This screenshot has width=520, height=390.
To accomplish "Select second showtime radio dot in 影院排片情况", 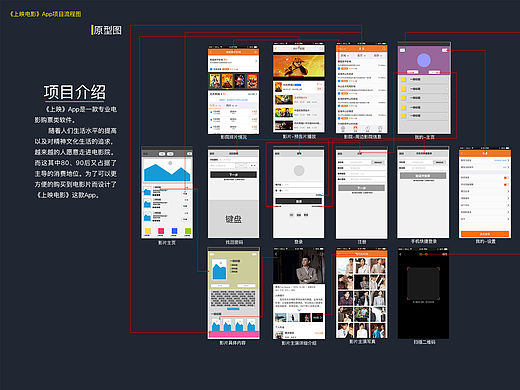I will click(211, 119).
